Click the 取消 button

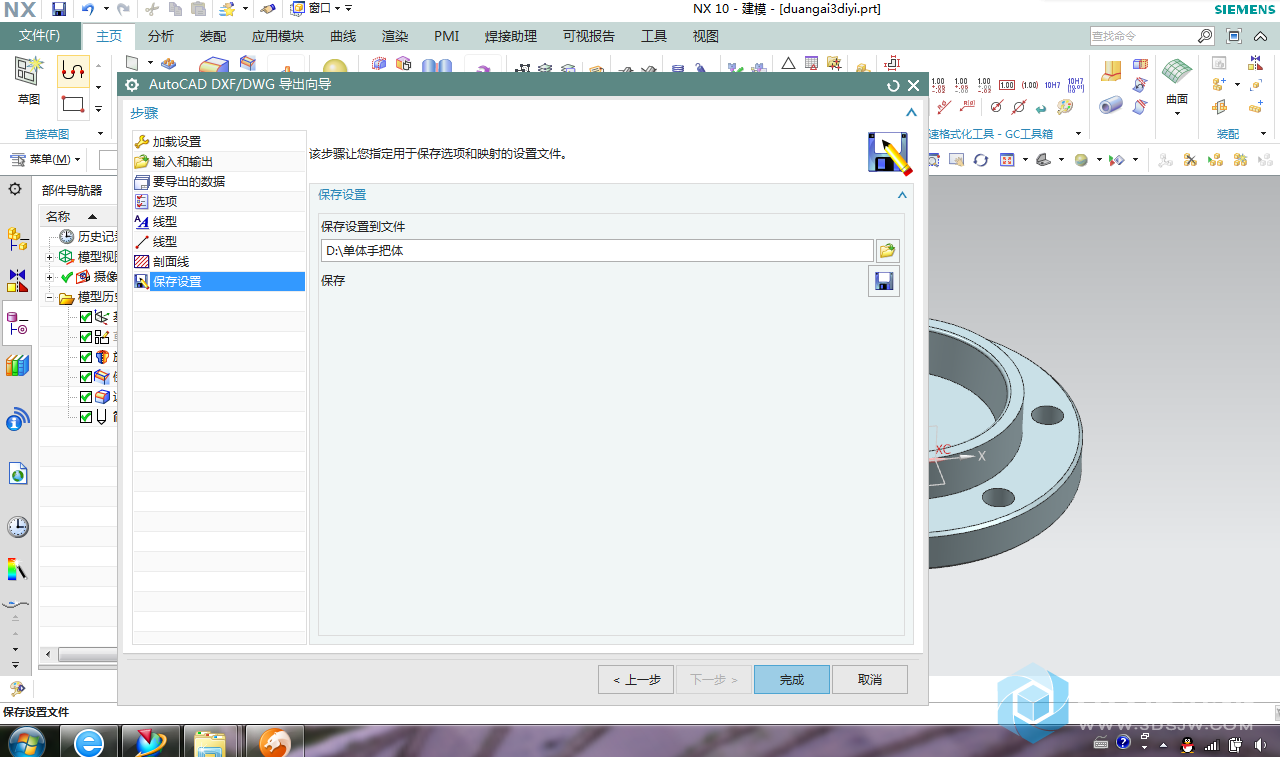(x=870, y=680)
